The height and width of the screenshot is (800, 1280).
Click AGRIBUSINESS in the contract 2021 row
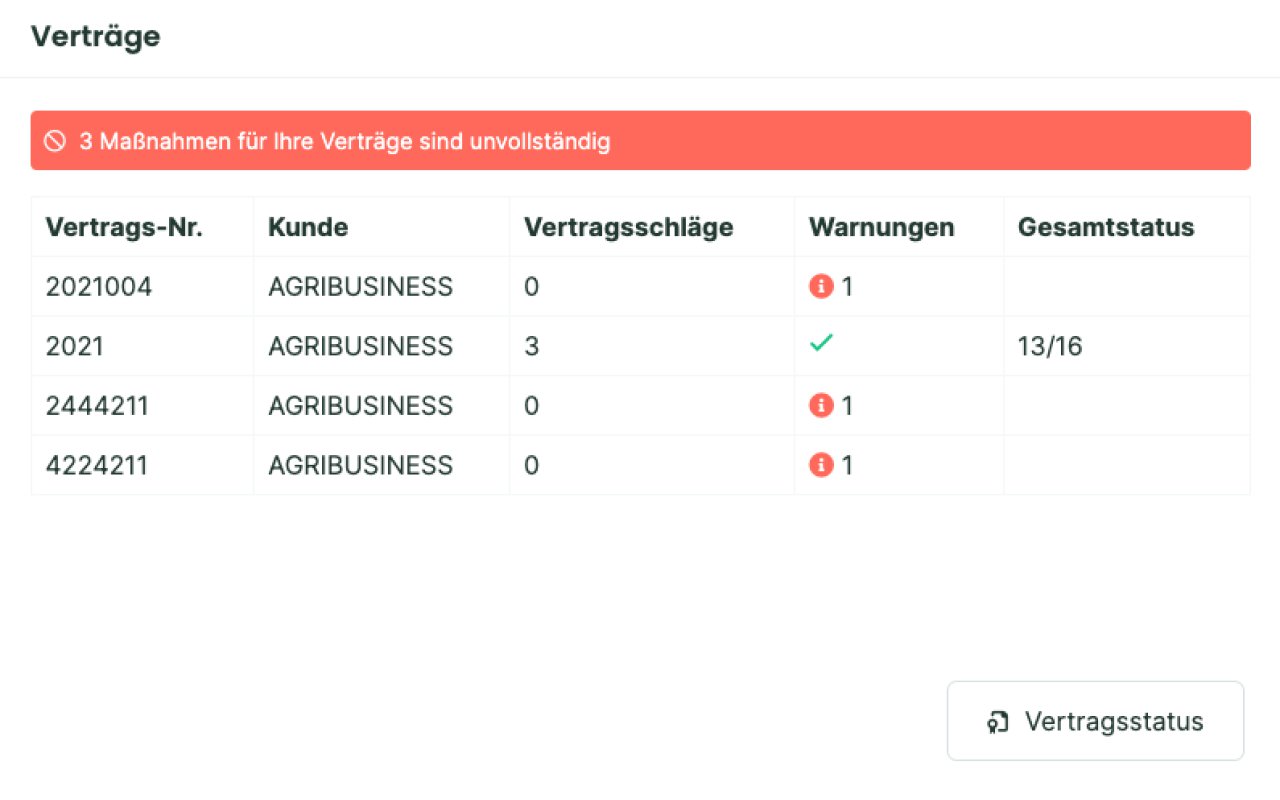[x=360, y=347]
